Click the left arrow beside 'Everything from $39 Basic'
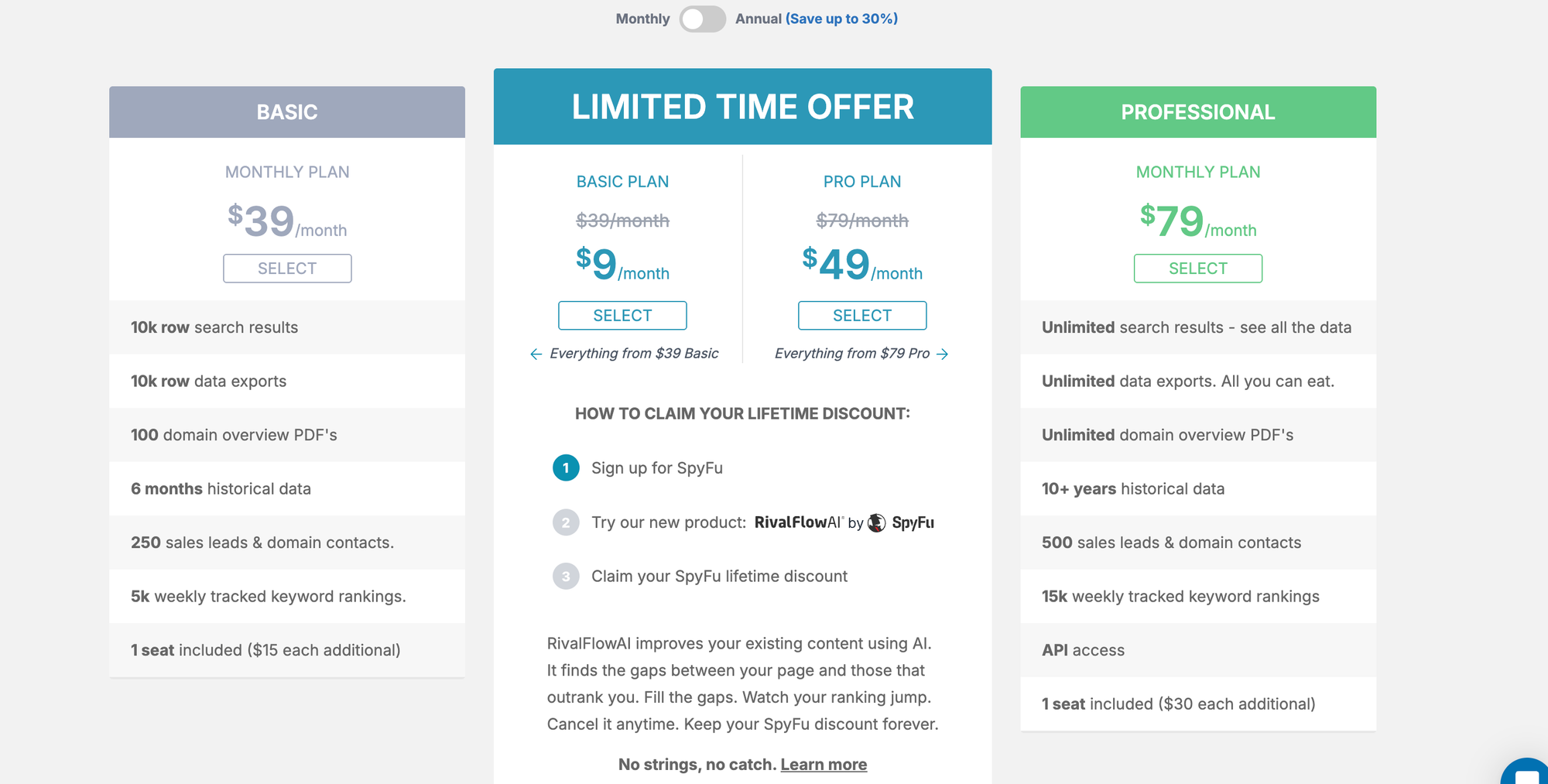1548x784 pixels. click(536, 354)
